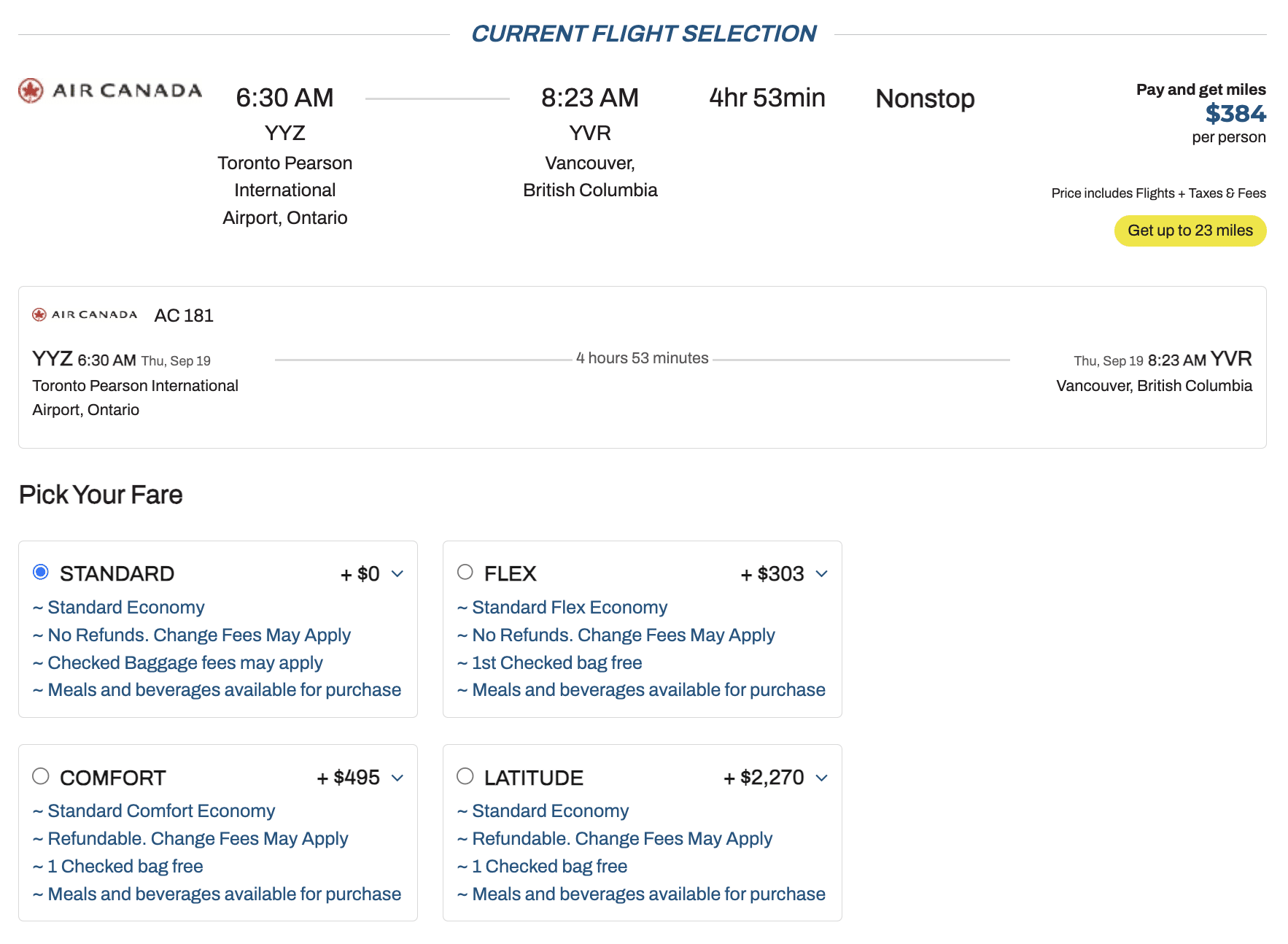
Task: Click the AC 181 flight number
Action: coord(184,315)
